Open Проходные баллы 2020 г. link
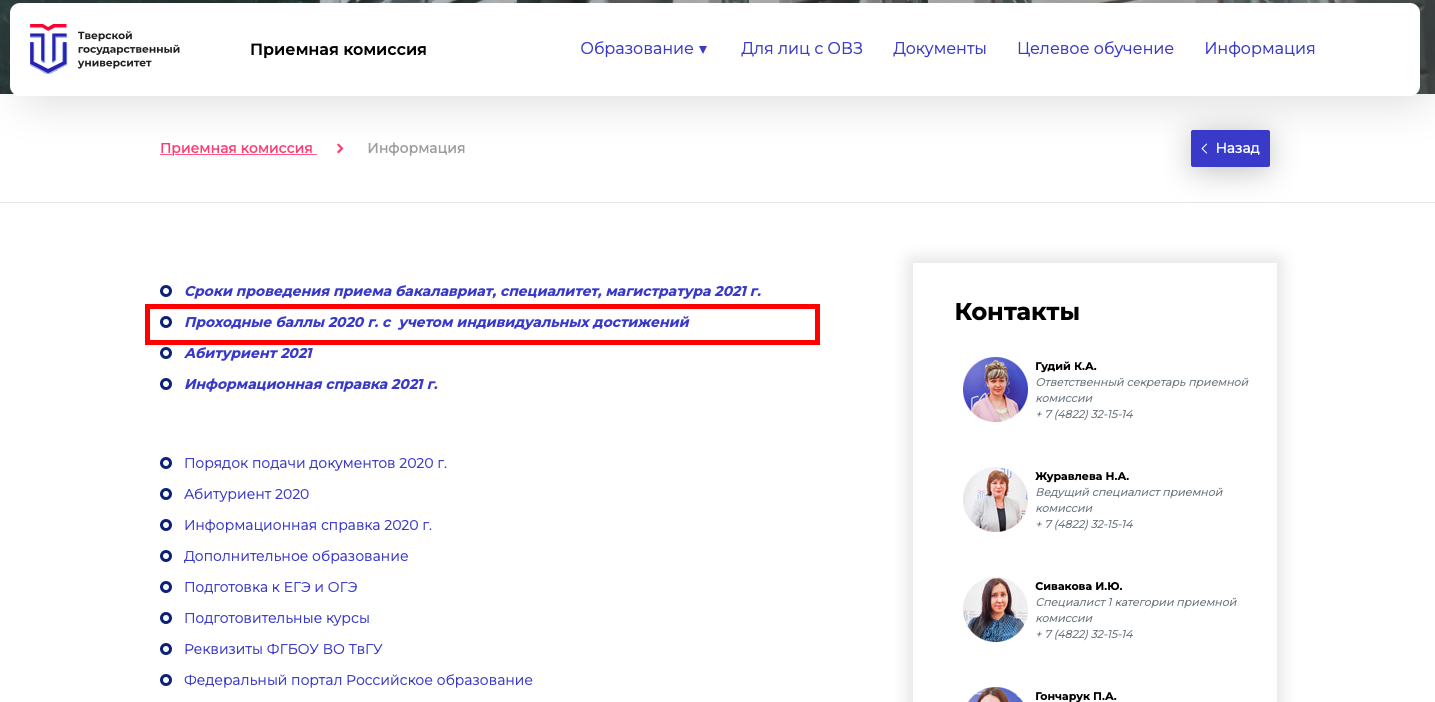Screen dimensions: 1435x702 point(436,322)
